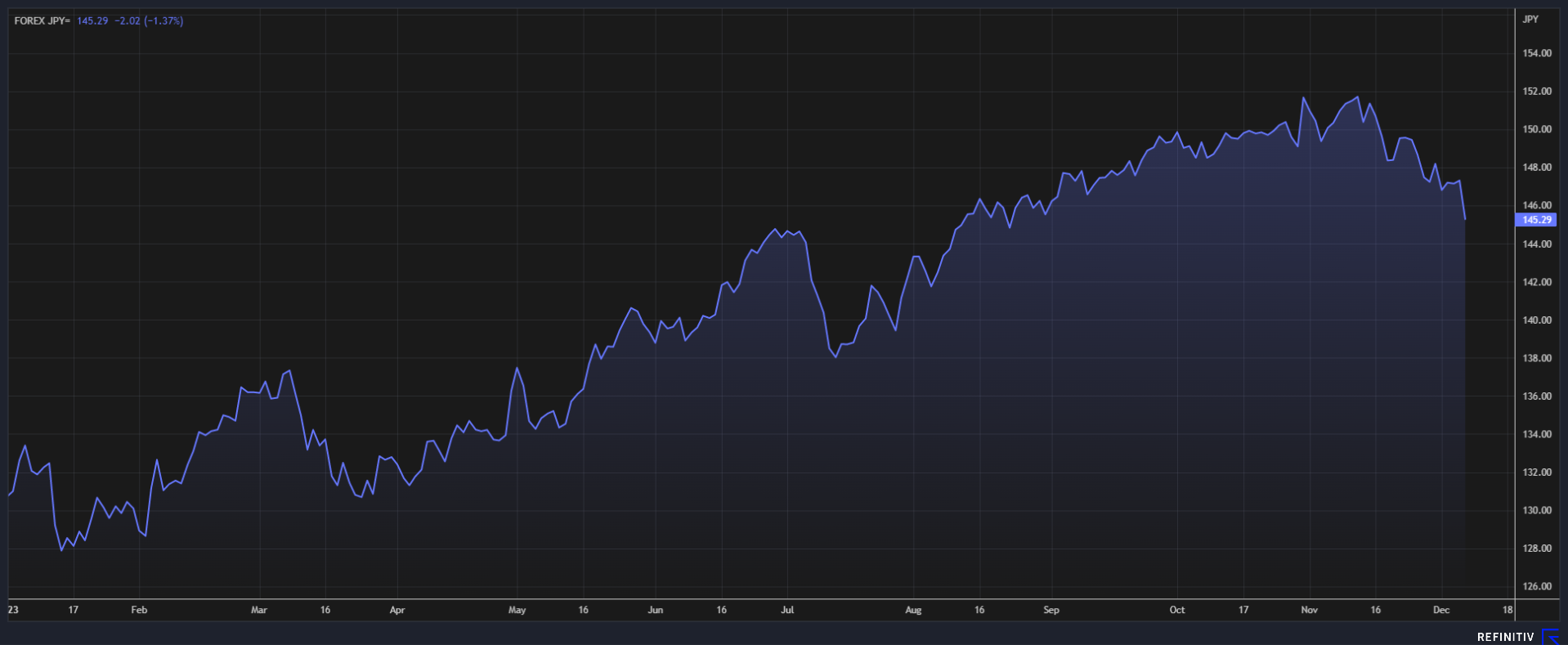Click the 18 date label after Dec
The width and height of the screenshot is (1568, 645).
click(1508, 610)
